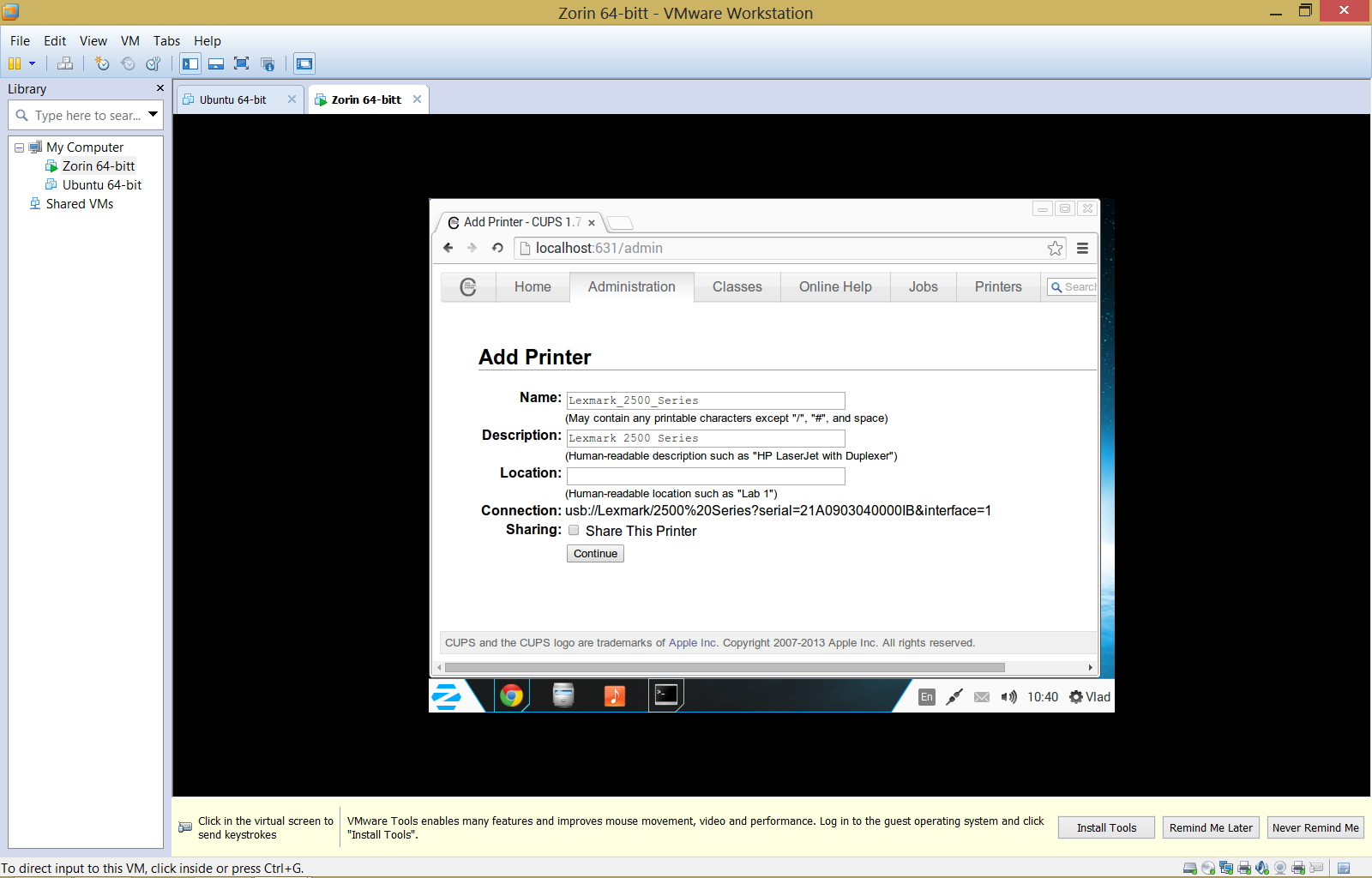
Task: Expand the library search filter dropdown
Action: (x=153, y=114)
